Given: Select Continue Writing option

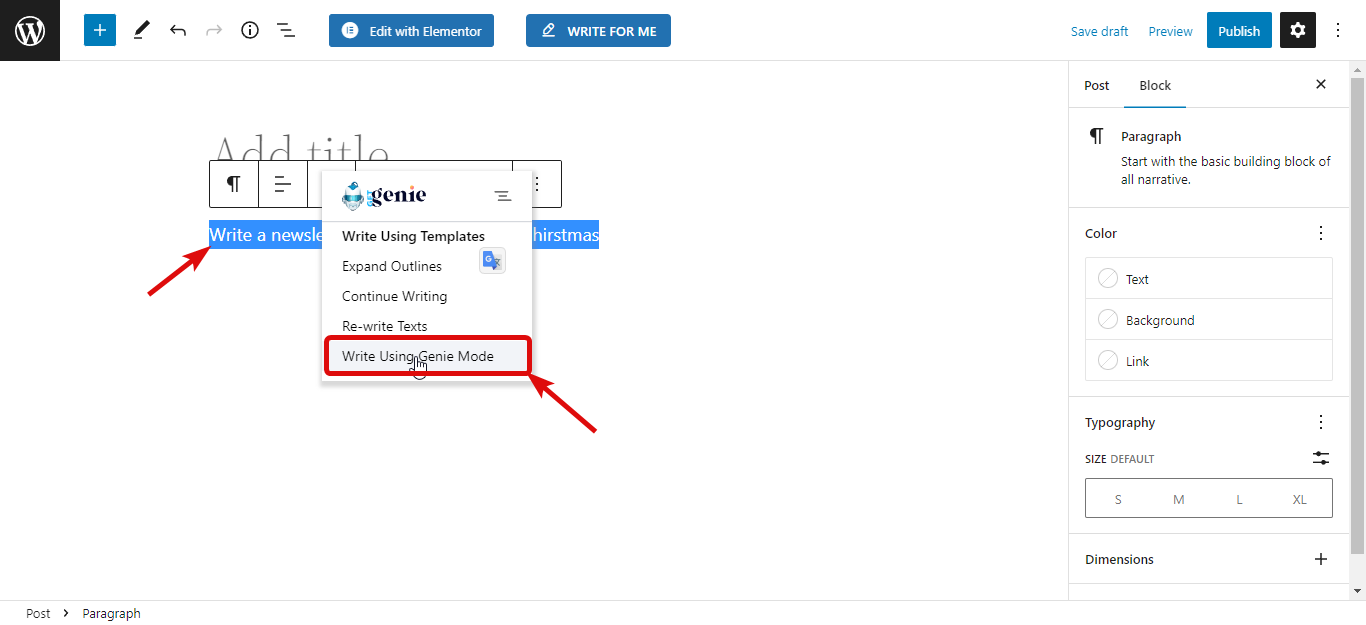Looking at the screenshot, I should [x=394, y=296].
